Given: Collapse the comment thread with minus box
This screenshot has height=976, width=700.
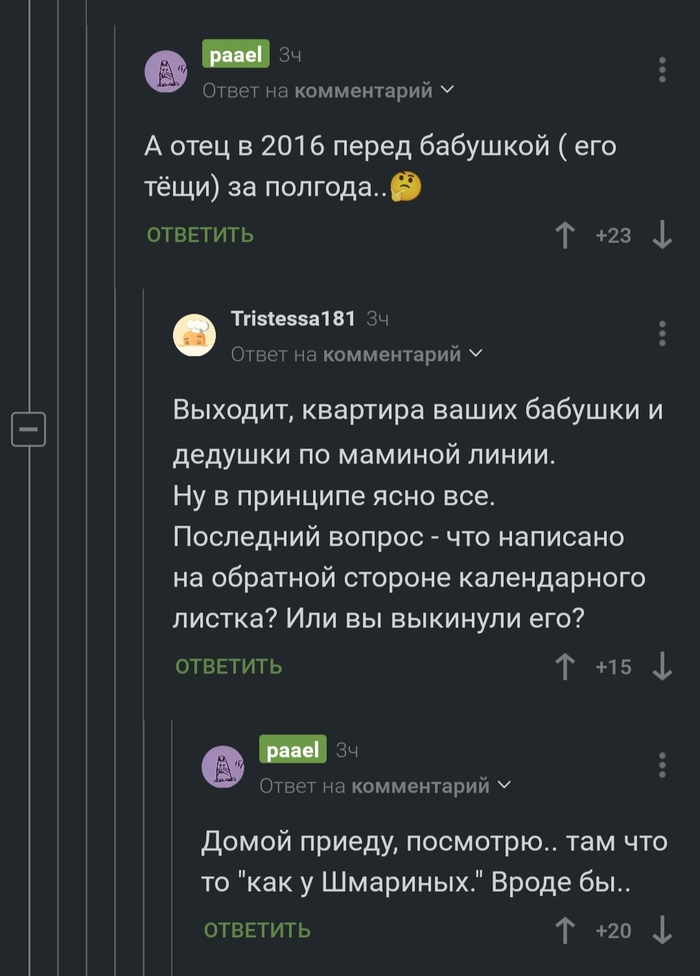Looking at the screenshot, I should coord(28,430).
